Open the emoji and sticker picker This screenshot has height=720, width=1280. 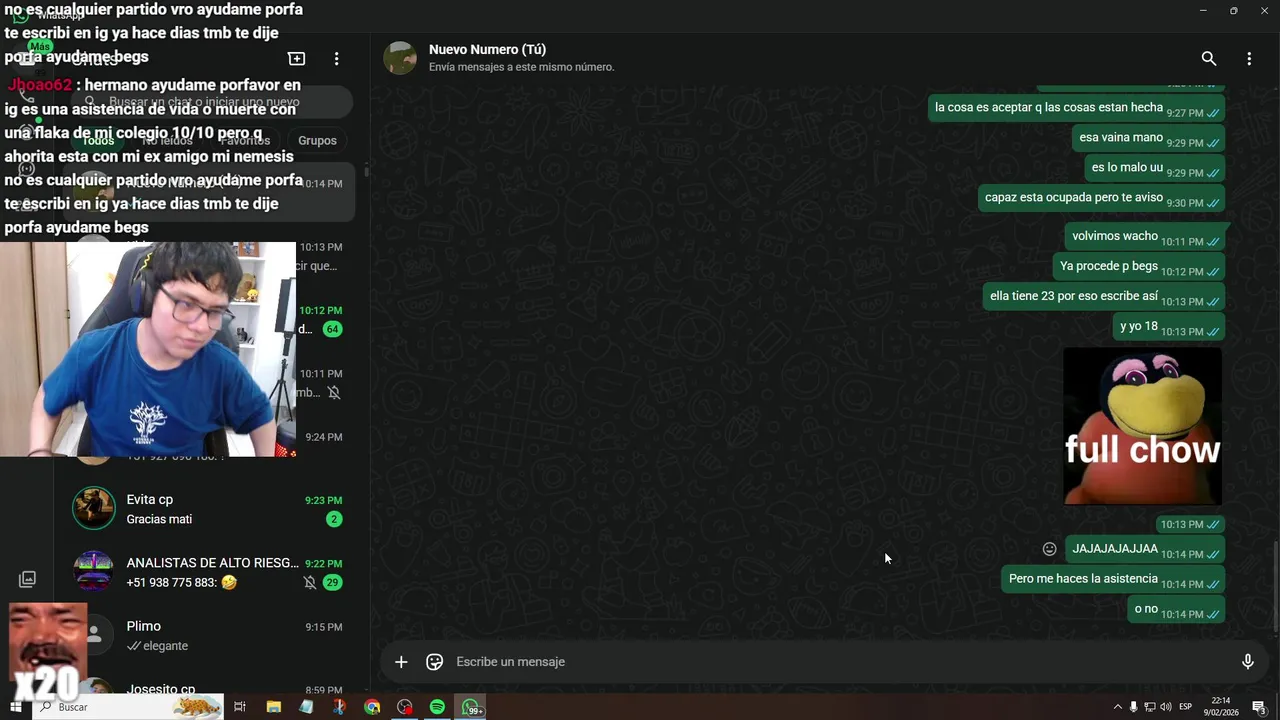click(x=435, y=662)
